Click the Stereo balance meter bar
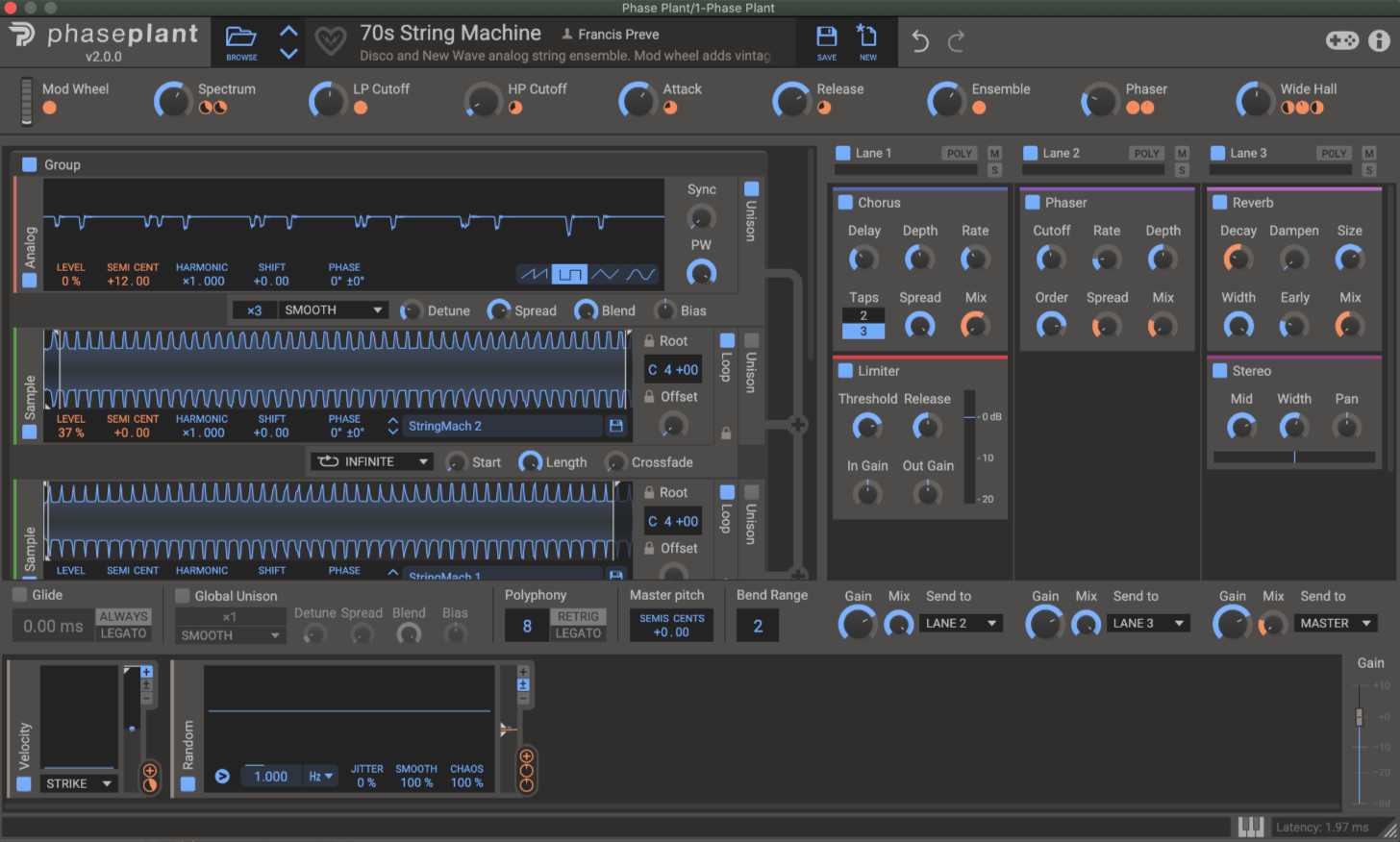Viewport: 1400px width, 842px height. pyautogui.click(x=1294, y=458)
